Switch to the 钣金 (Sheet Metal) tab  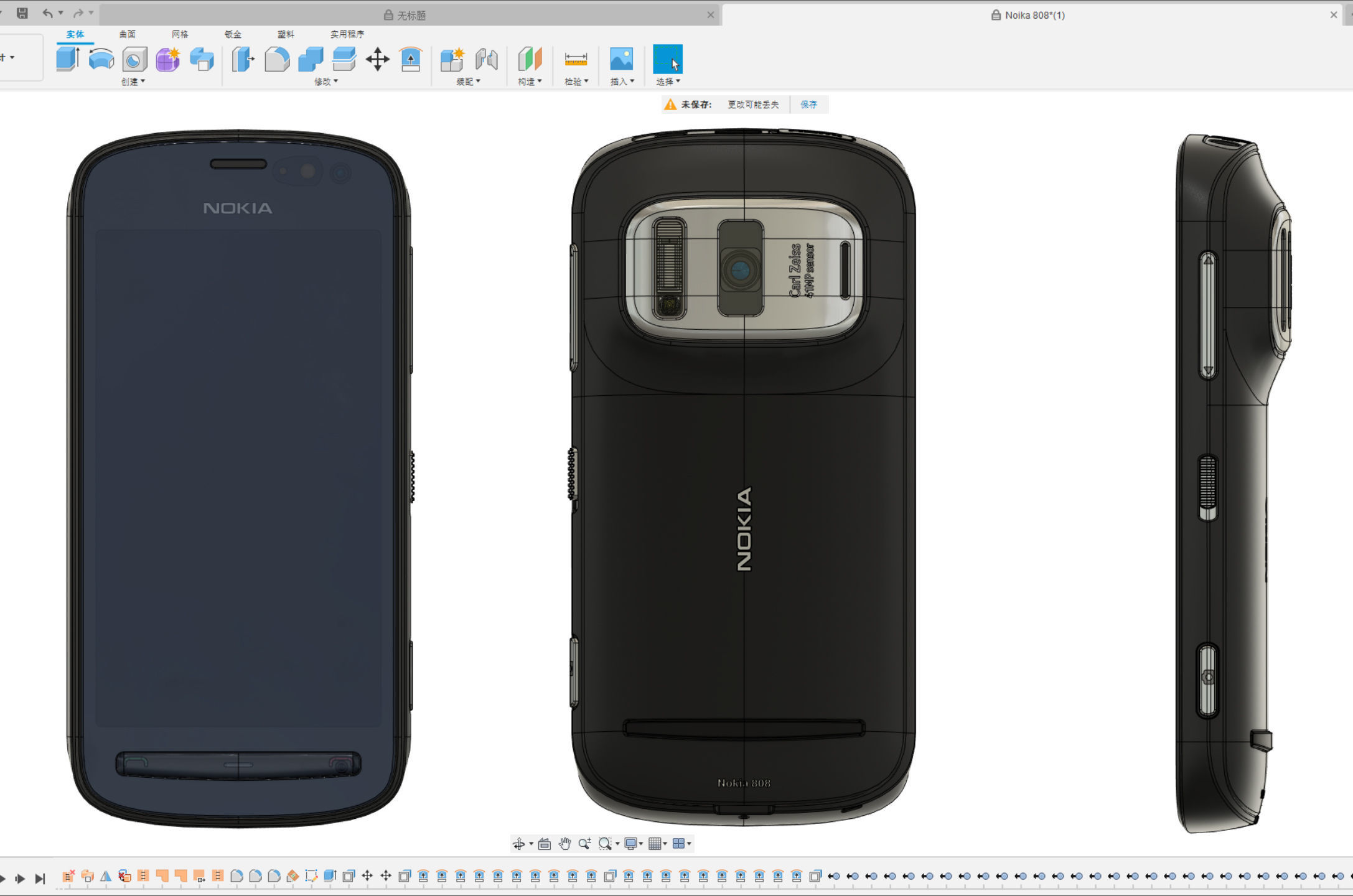point(233,34)
